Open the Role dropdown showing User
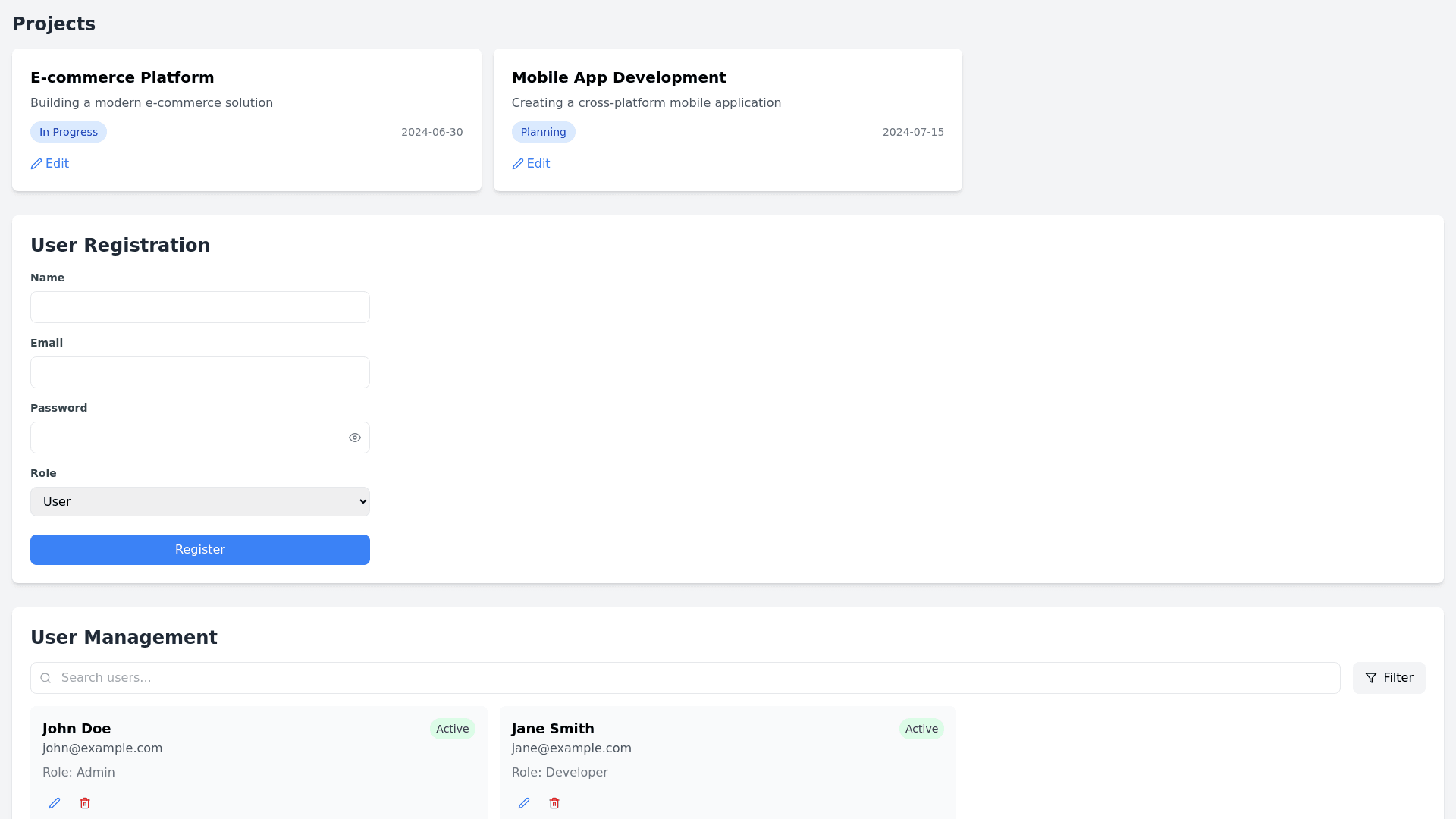 point(200,501)
